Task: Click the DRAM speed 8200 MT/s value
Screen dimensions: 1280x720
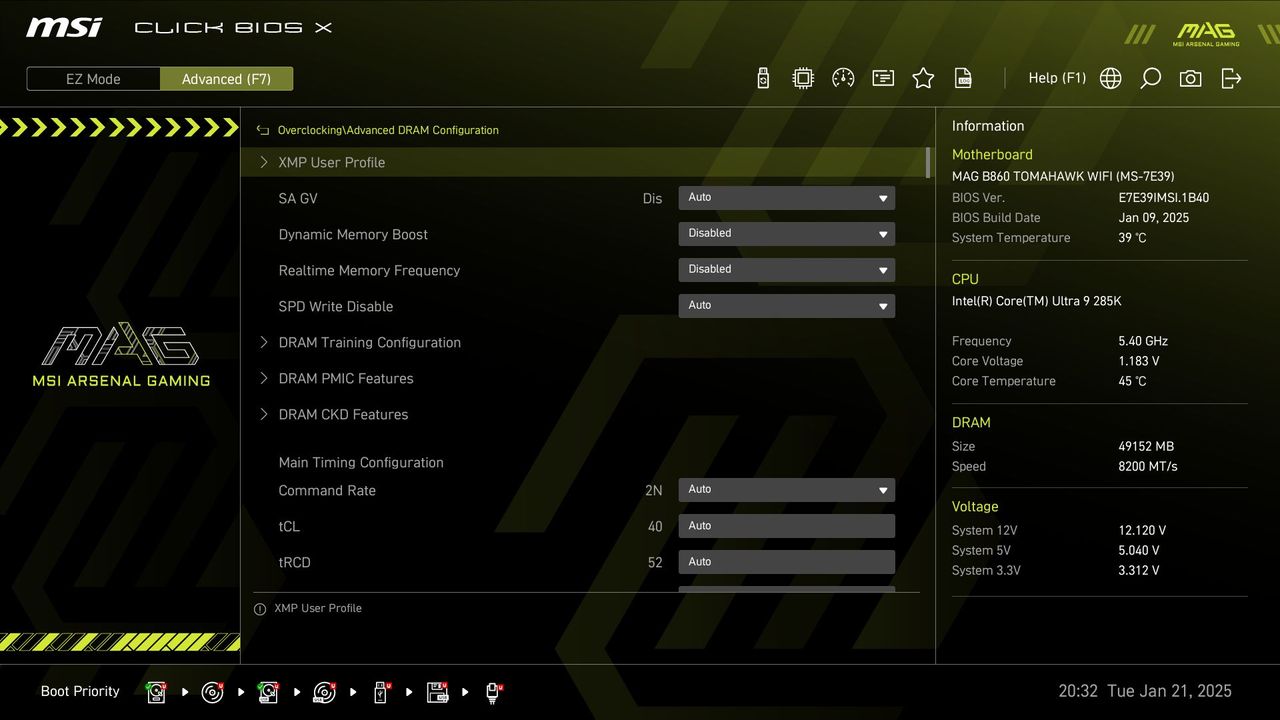Action: pos(1148,466)
